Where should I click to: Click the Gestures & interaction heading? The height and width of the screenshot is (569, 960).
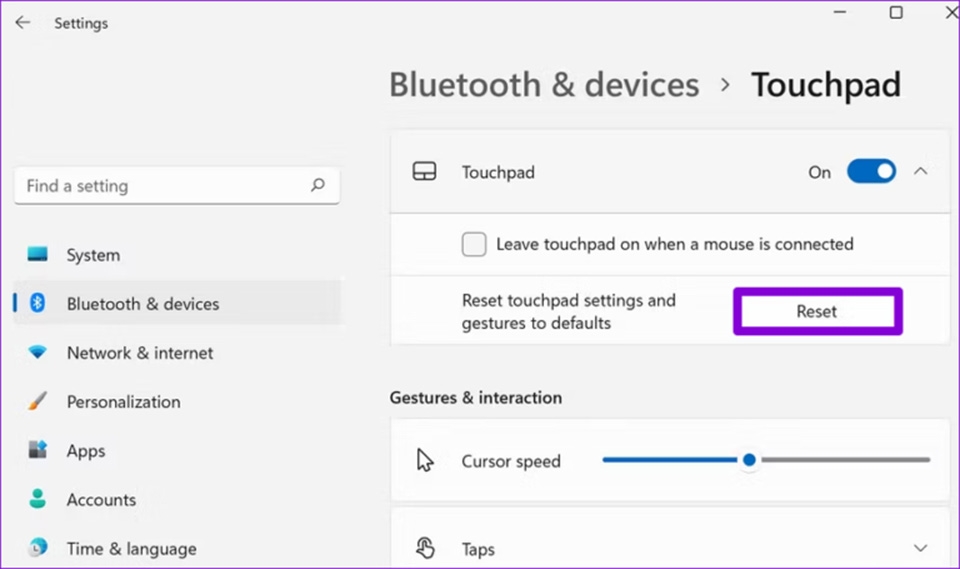point(476,398)
